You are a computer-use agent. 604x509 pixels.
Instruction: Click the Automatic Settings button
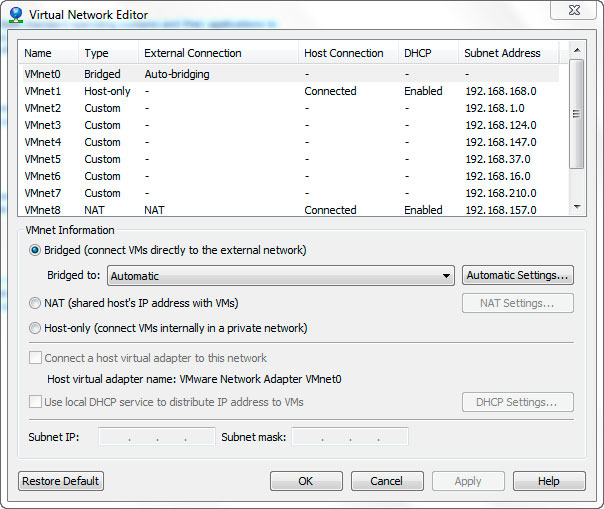point(518,275)
